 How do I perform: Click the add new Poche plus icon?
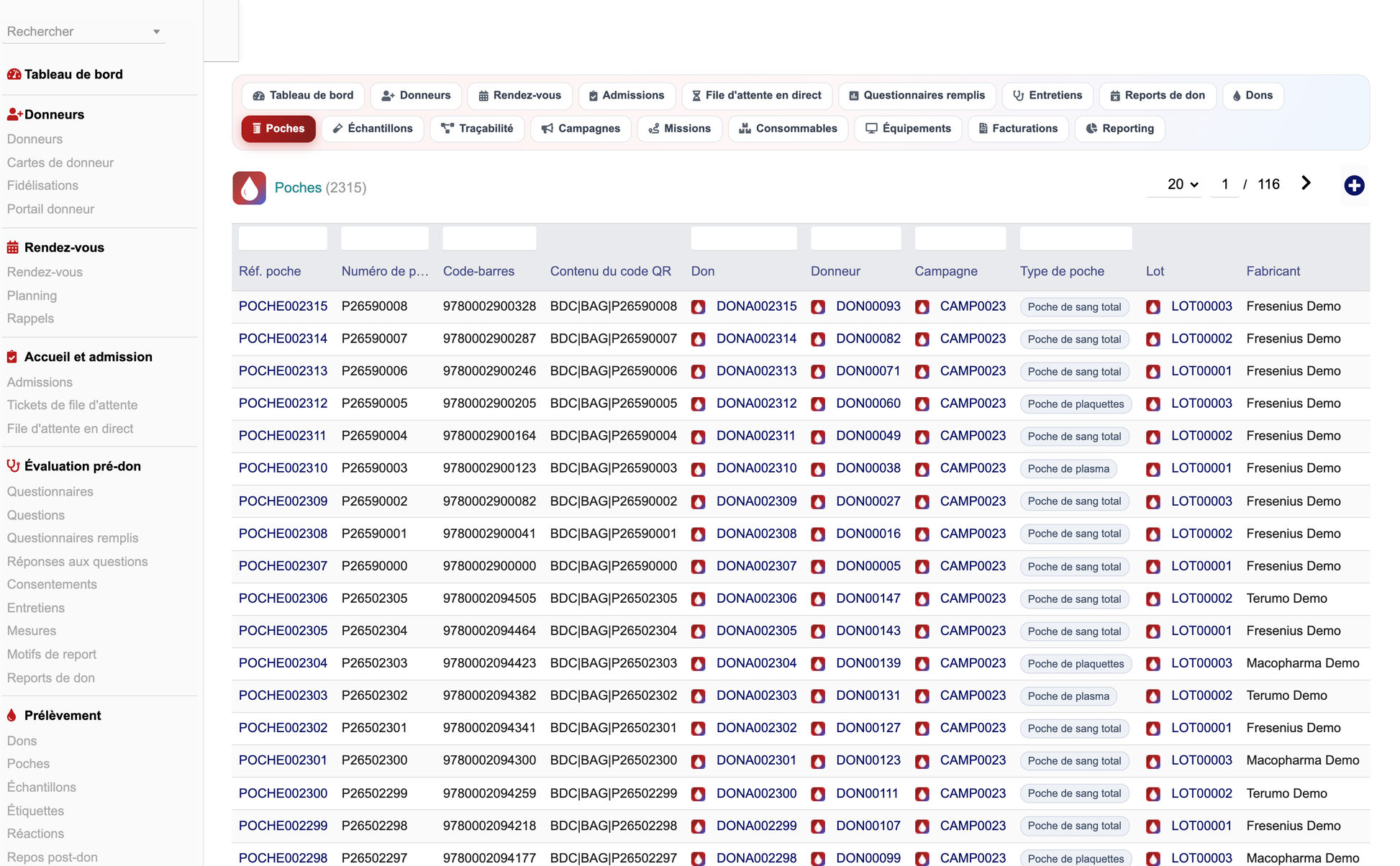pyautogui.click(x=1354, y=186)
